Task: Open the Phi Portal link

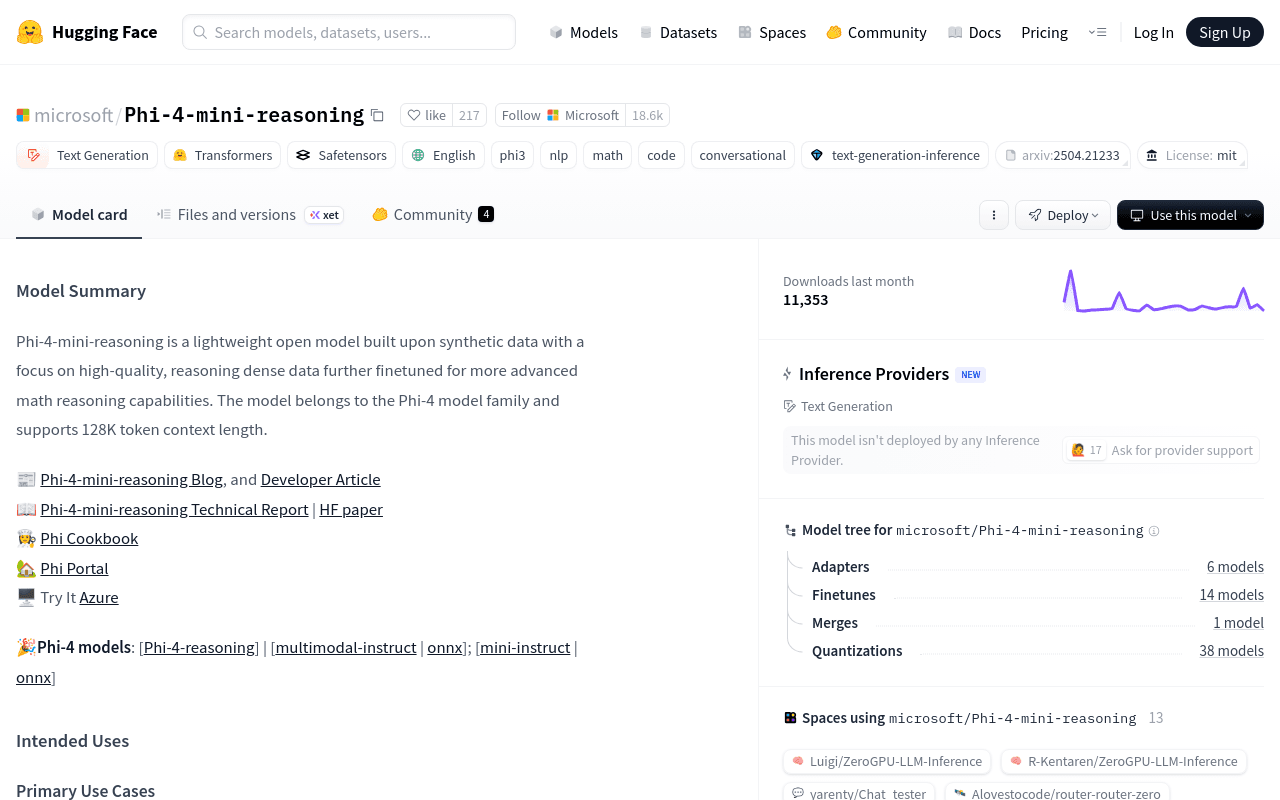Action: 75,568
